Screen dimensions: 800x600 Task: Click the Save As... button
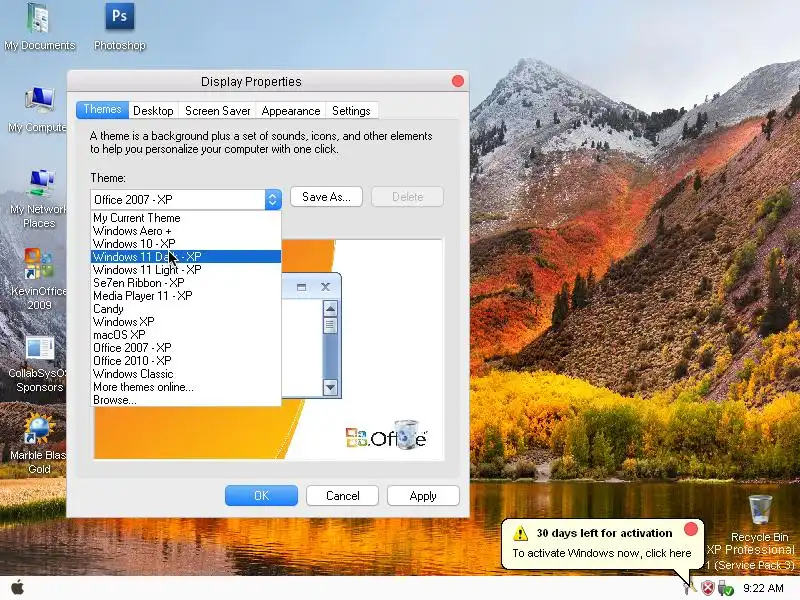click(x=326, y=197)
